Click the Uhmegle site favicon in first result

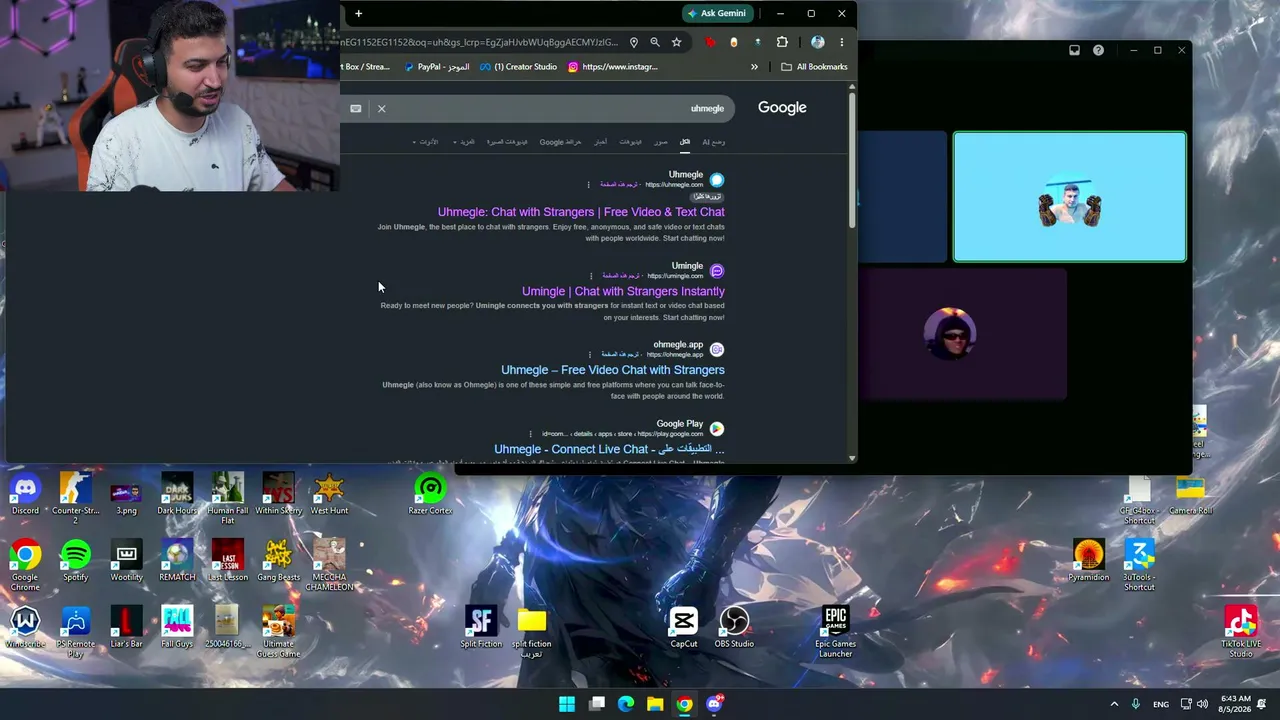coord(717,180)
